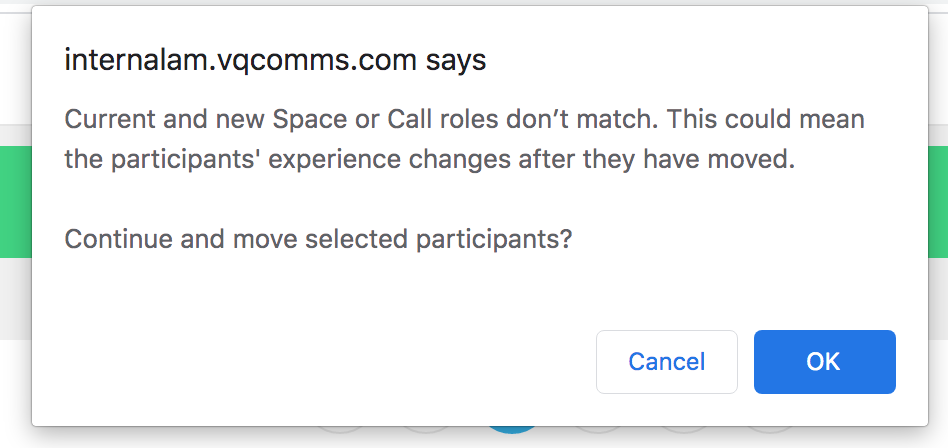The height and width of the screenshot is (448, 948).
Task: Select the blue circular button behind dialog
Action: pyautogui.click(x=512, y=430)
